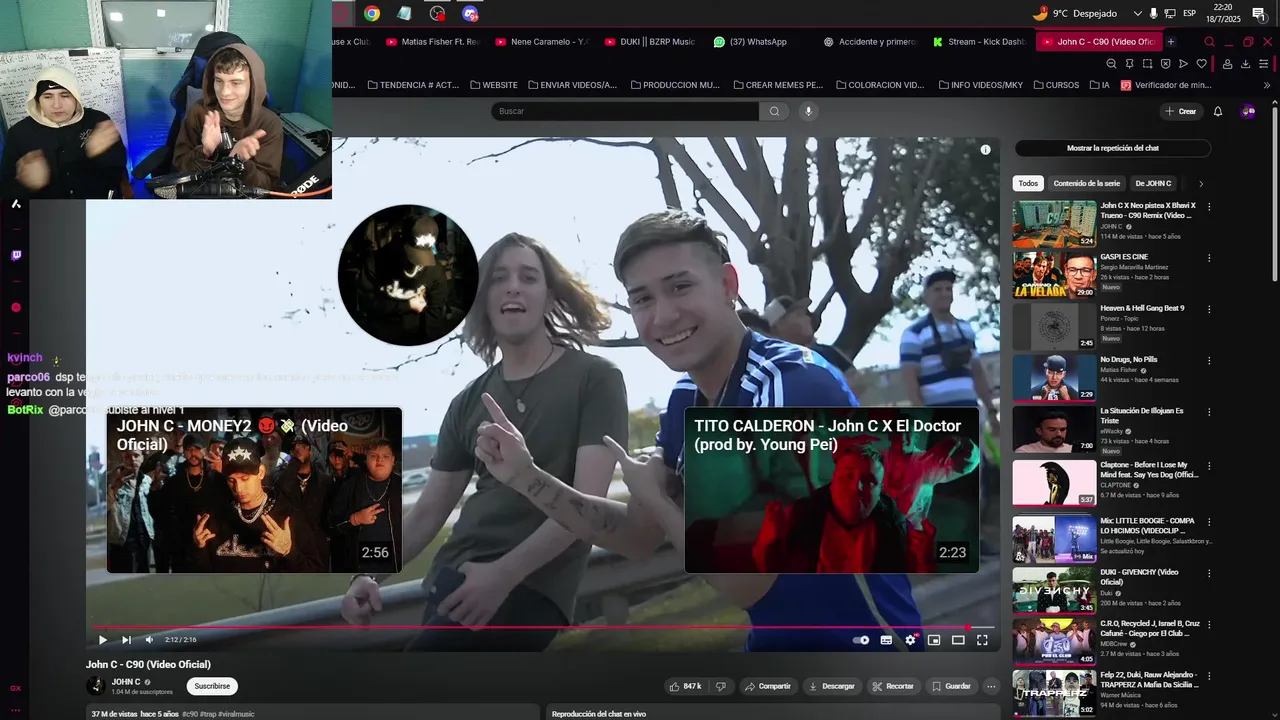The width and height of the screenshot is (1280, 720).
Task: Select the Todos filter chip
Action: (x=1028, y=183)
